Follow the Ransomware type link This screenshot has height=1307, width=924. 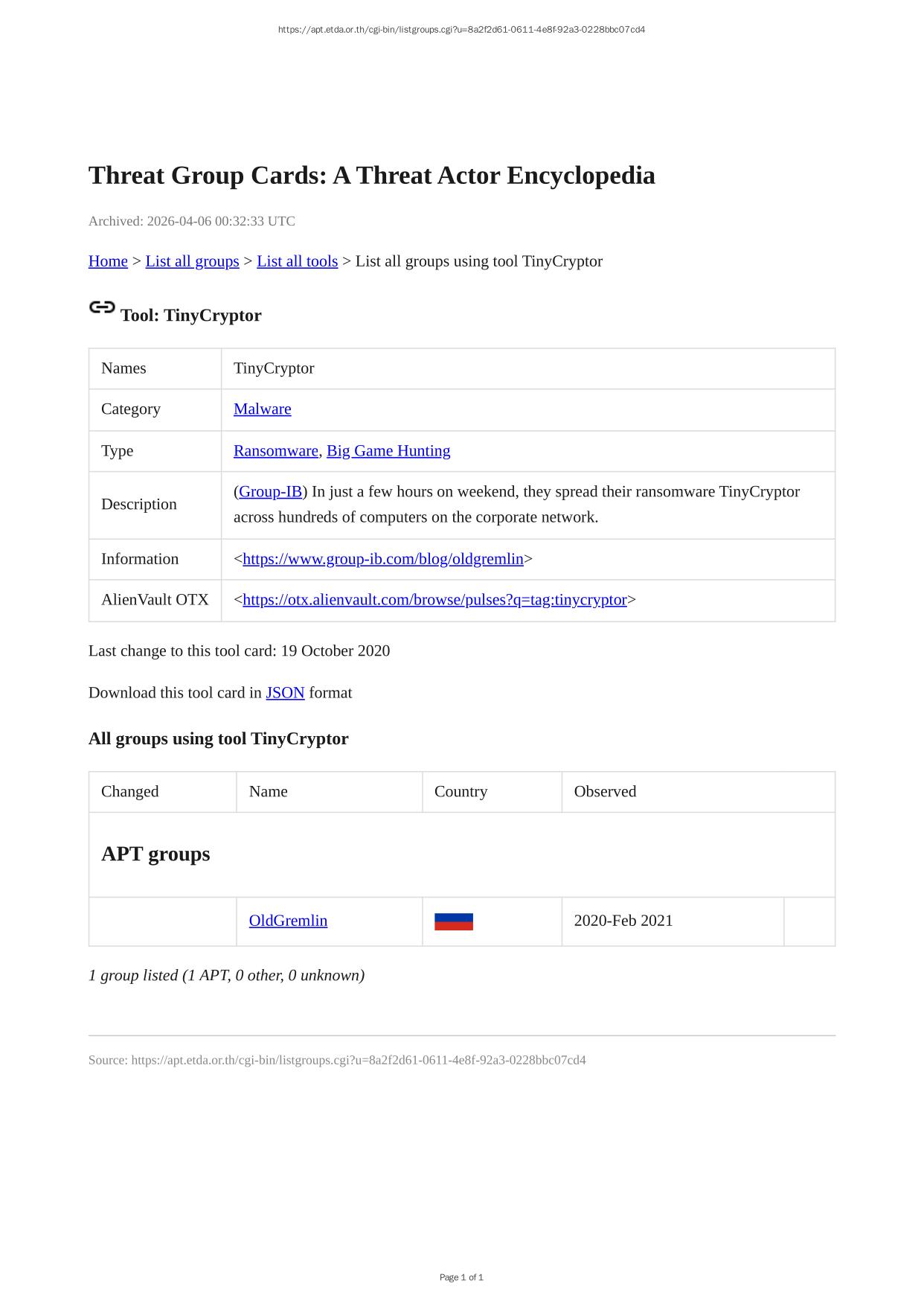pyautogui.click(x=275, y=451)
